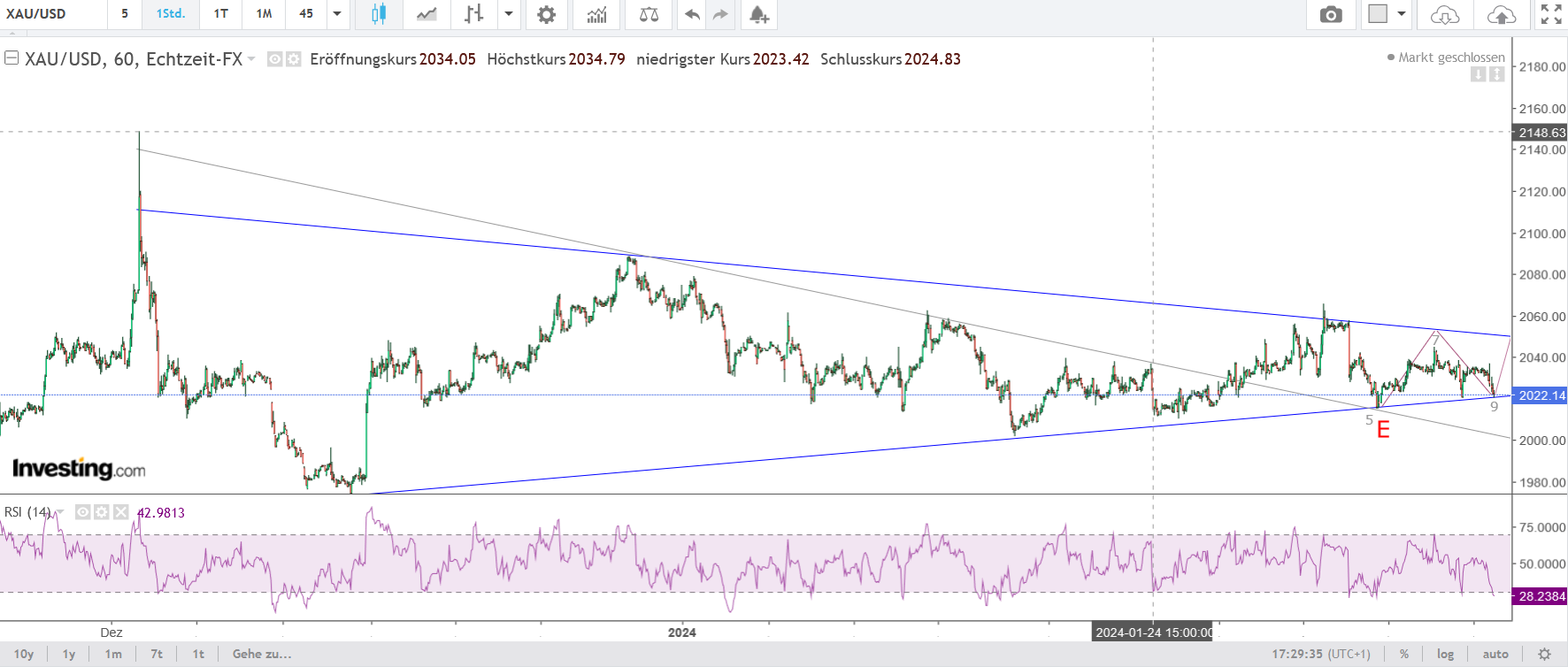Image resolution: width=1568 pixels, height=667 pixels.
Task: Select the 1Std. hourly interval
Action: click(171, 14)
